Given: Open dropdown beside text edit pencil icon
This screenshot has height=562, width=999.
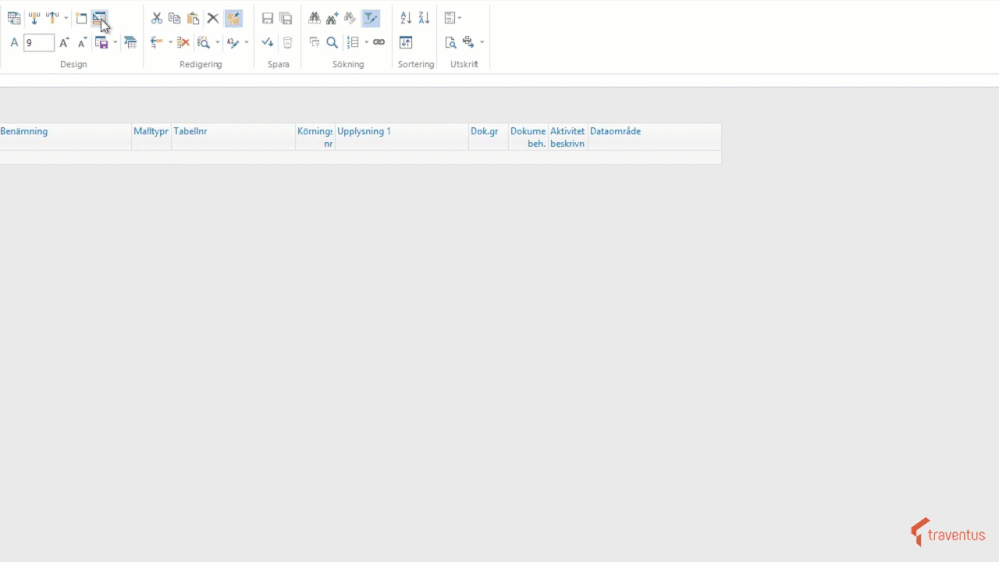Looking at the screenshot, I should 247,43.
